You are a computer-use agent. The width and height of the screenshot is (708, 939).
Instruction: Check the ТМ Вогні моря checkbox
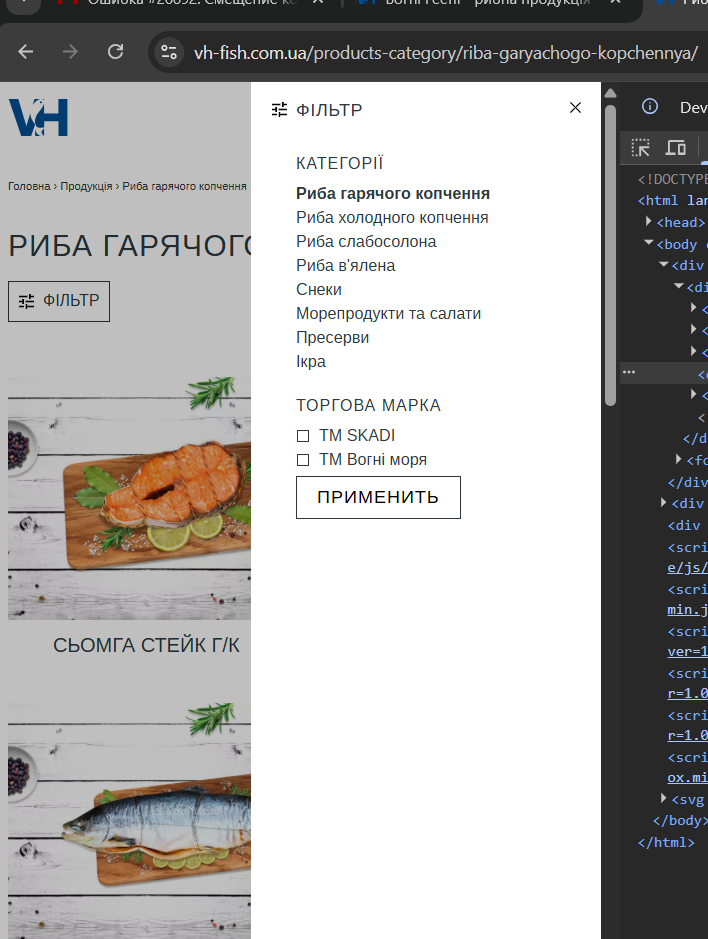coord(303,460)
